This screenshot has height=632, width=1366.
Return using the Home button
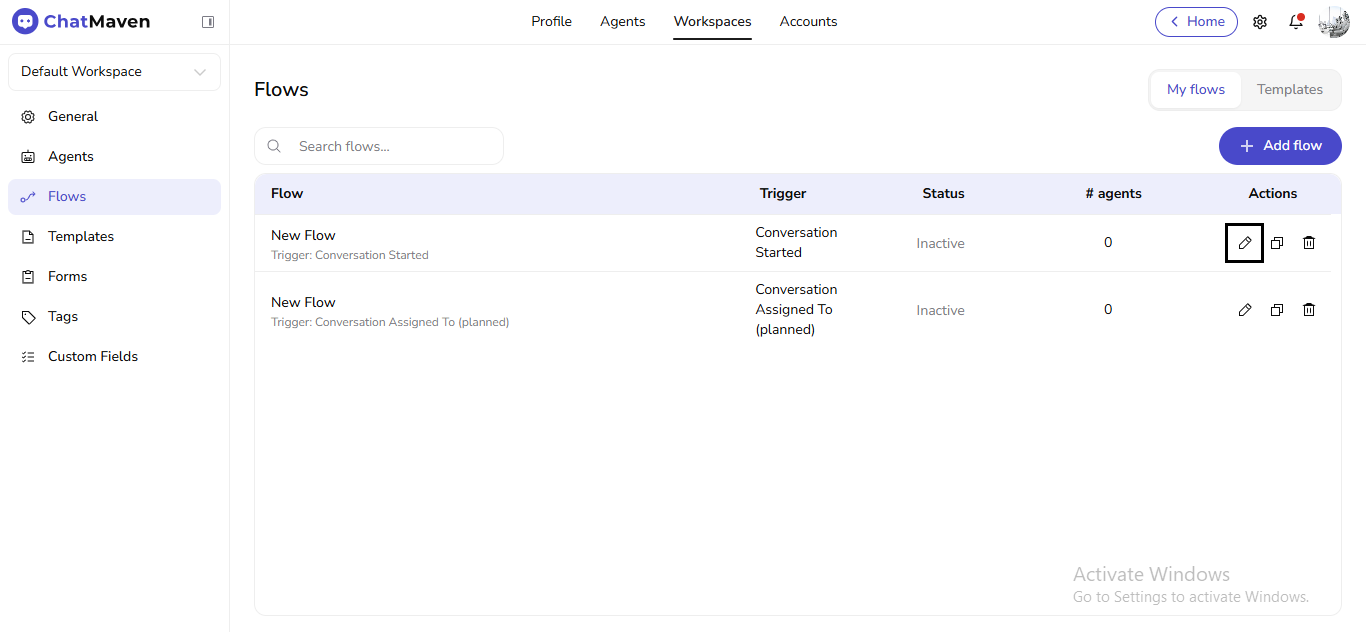[1196, 21]
